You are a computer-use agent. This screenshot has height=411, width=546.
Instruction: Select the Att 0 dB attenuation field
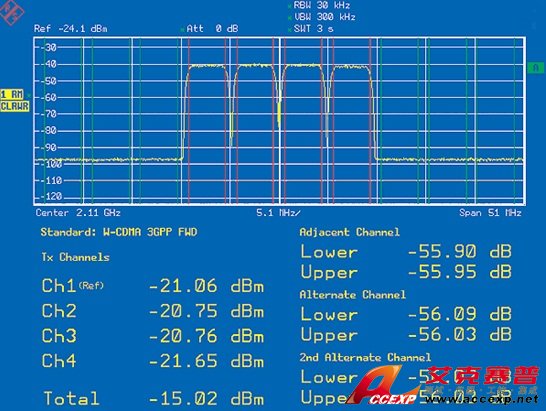[212, 29]
